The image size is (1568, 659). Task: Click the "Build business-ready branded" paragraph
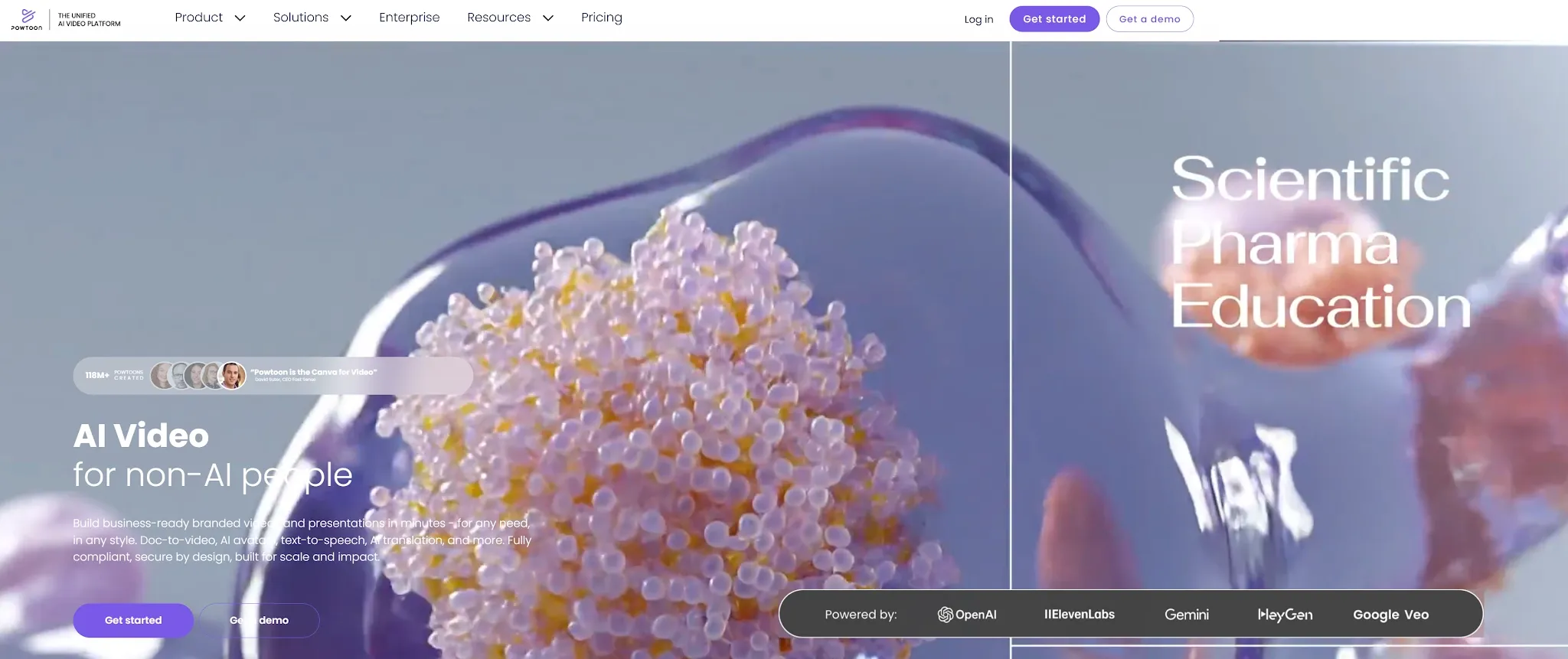point(302,540)
